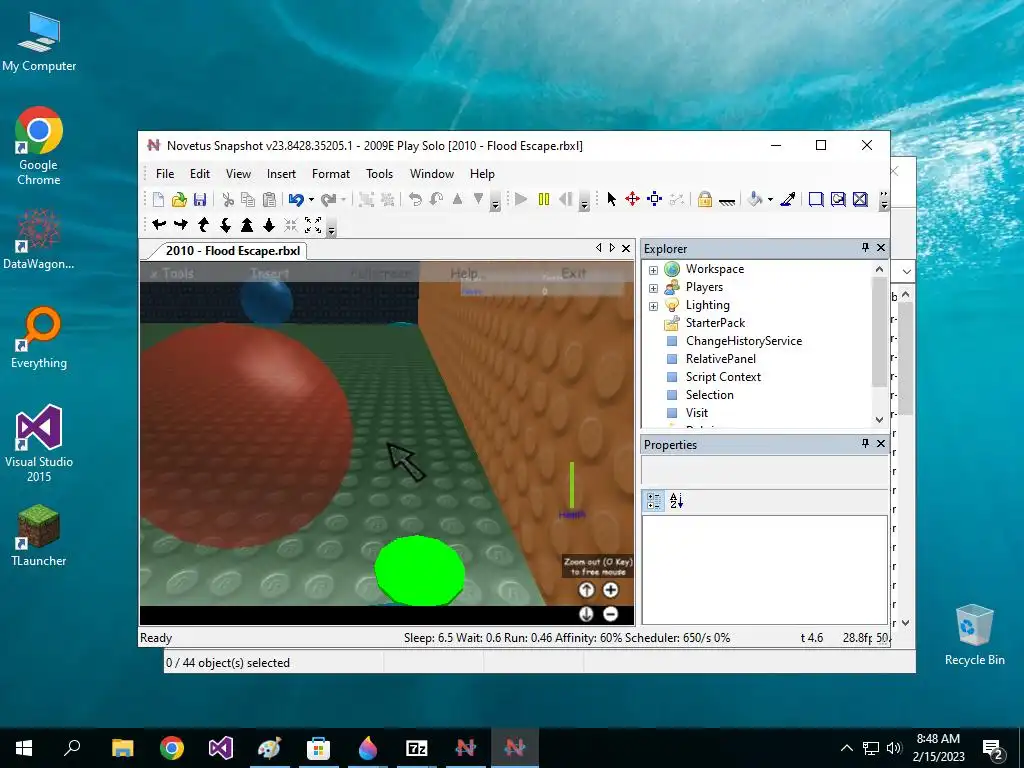Pause the simulation with yellow pause icon
The height and width of the screenshot is (768, 1024).
click(543, 199)
